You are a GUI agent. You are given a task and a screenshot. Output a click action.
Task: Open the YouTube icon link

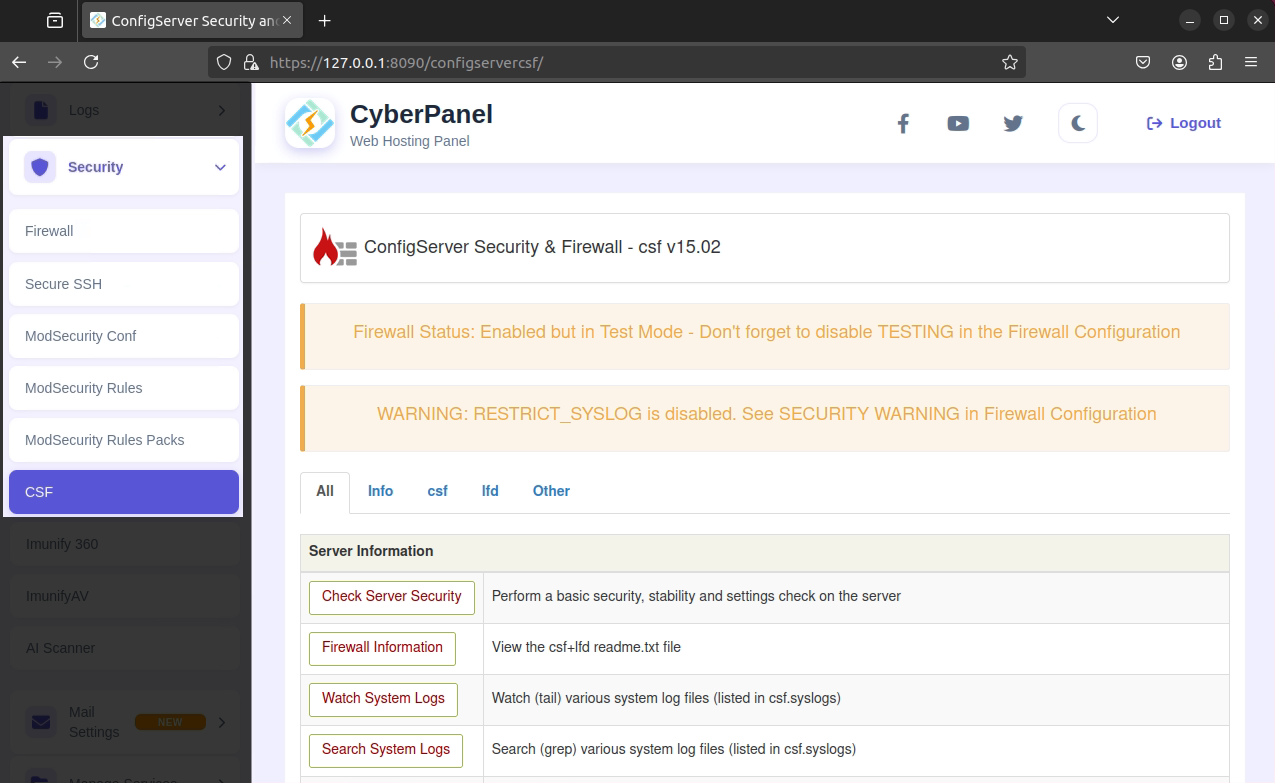click(x=957, y=124)
